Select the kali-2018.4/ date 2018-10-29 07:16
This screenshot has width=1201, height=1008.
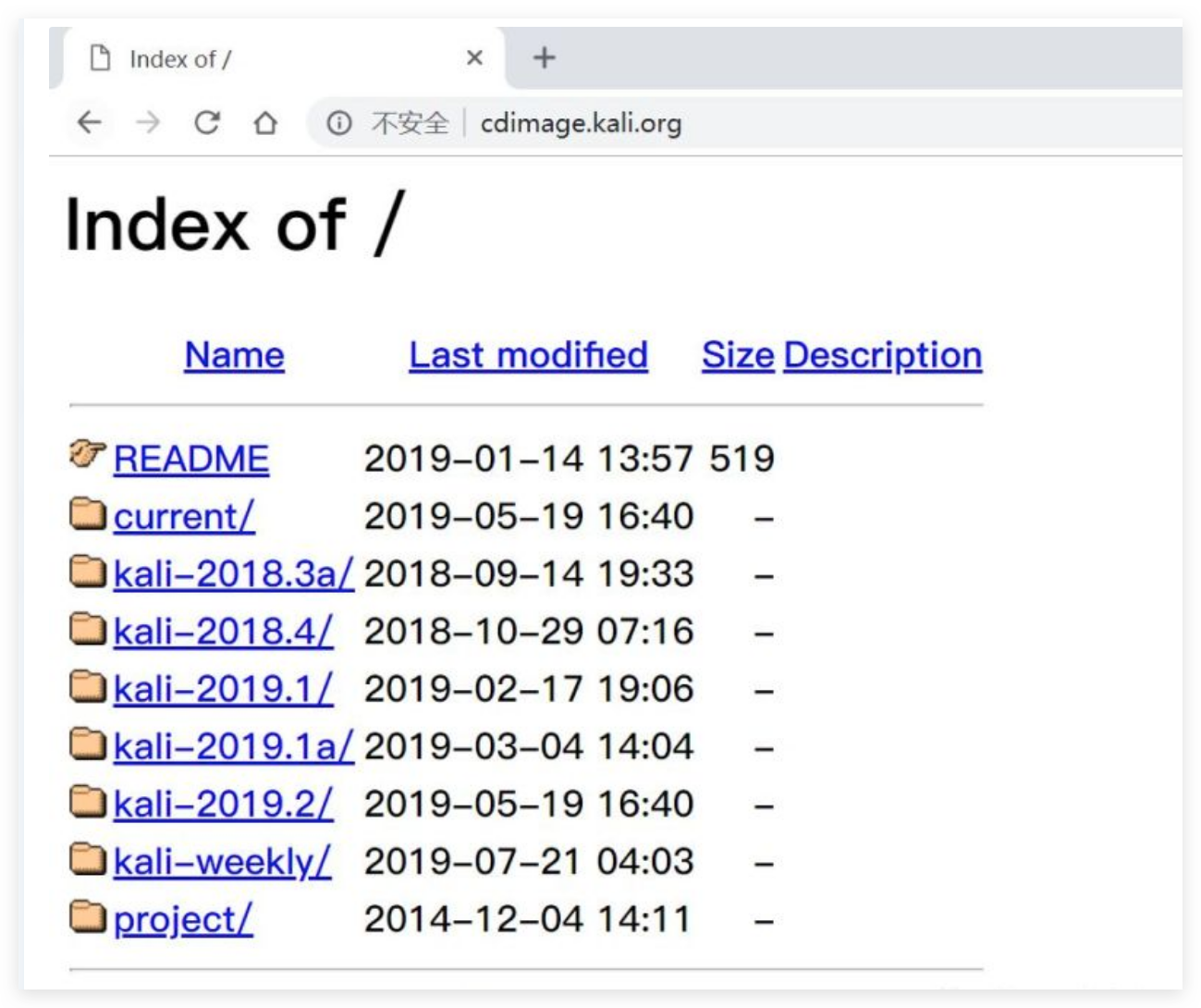[x=529, y=631]
